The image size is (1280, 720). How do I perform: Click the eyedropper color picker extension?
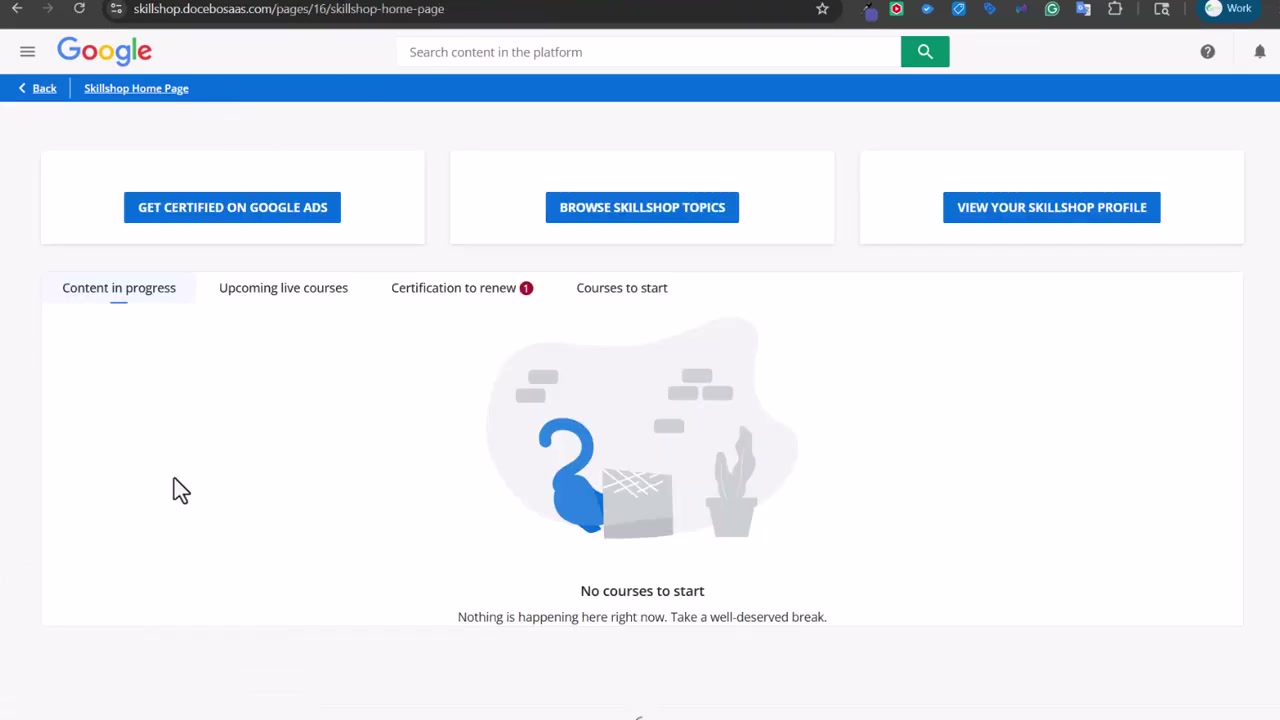pos(868,10)
